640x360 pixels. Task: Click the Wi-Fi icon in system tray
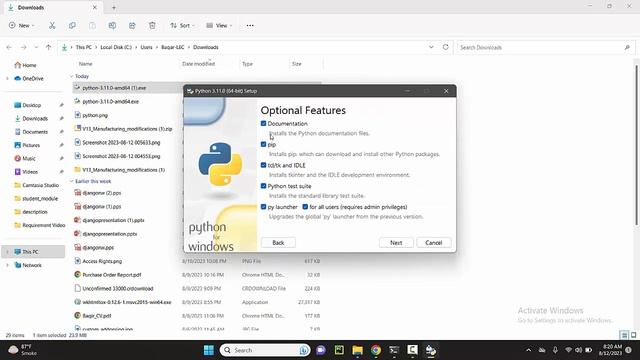click(568, 350)
